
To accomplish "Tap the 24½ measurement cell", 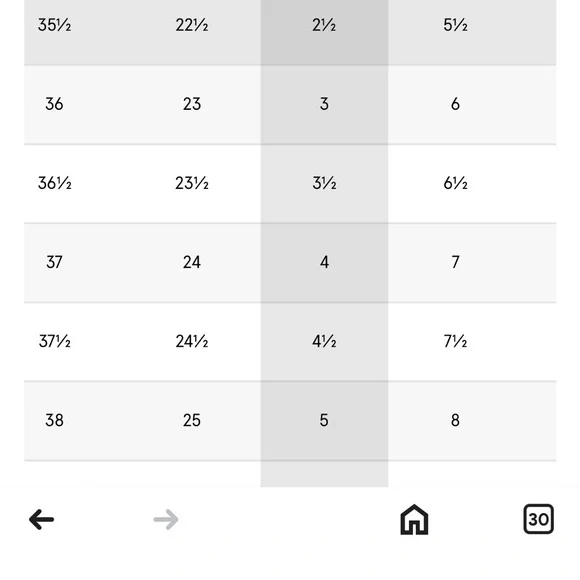I will [x=192, y=341].
